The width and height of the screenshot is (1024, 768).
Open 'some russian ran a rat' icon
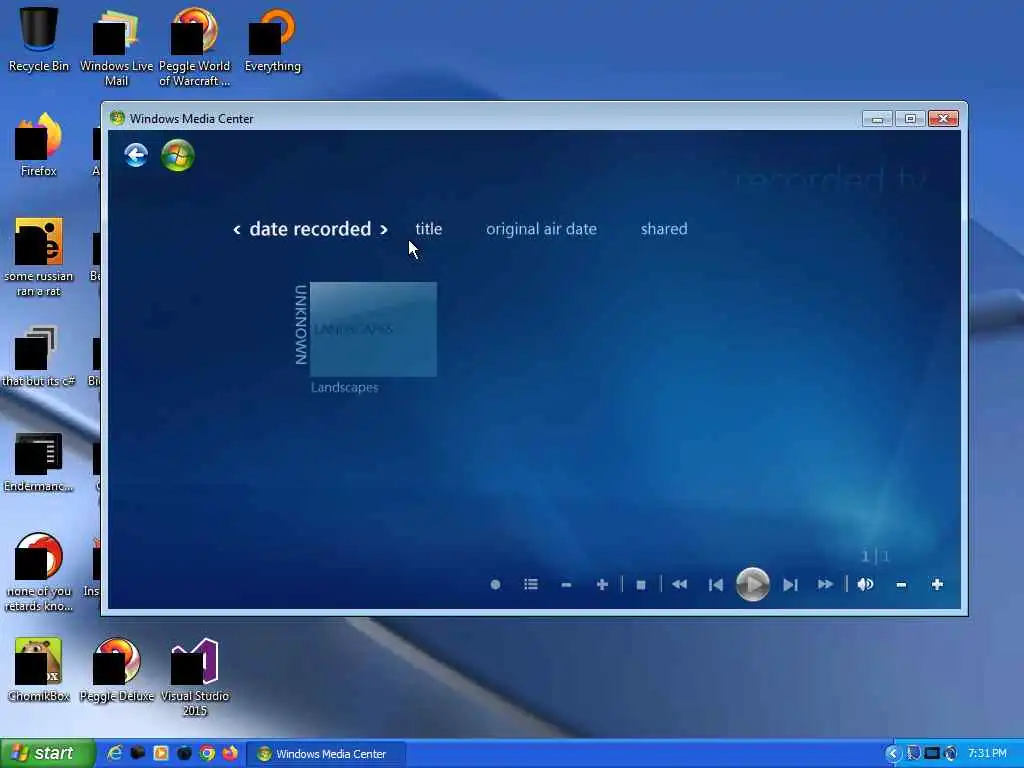(x=39, y=258)
